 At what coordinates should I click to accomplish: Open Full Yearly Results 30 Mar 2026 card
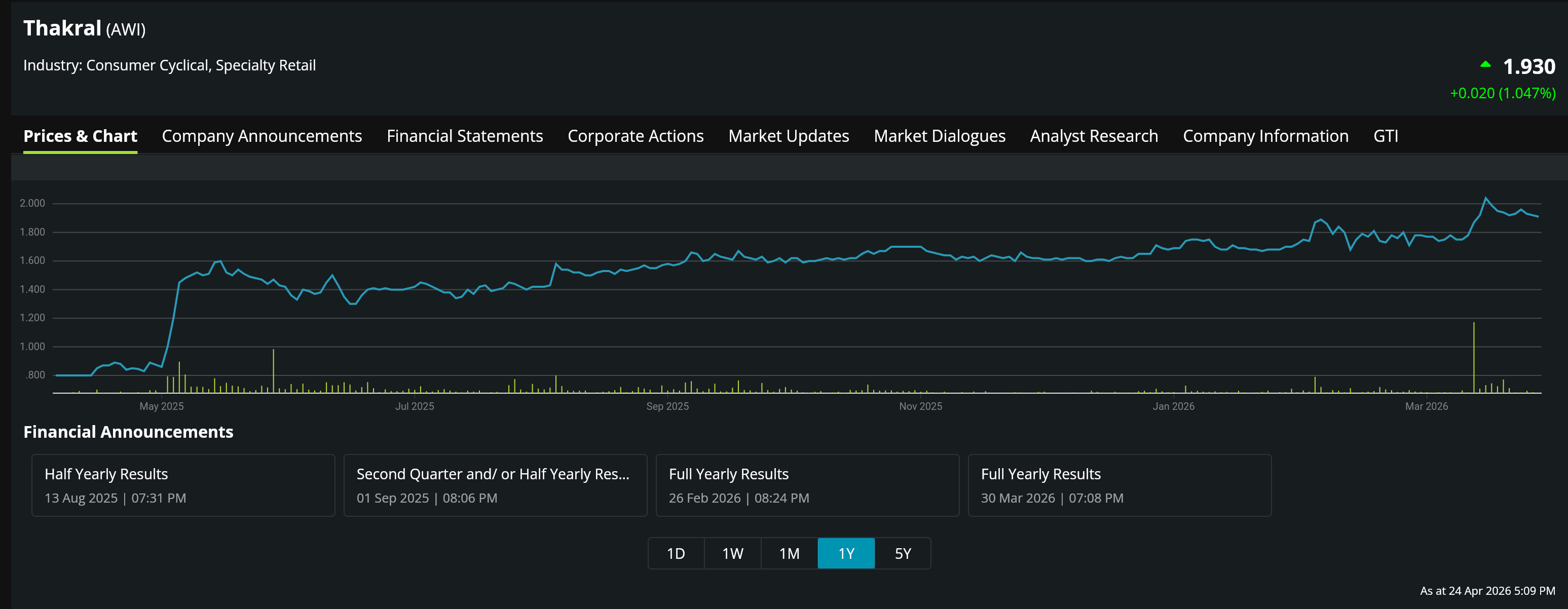1119,485
